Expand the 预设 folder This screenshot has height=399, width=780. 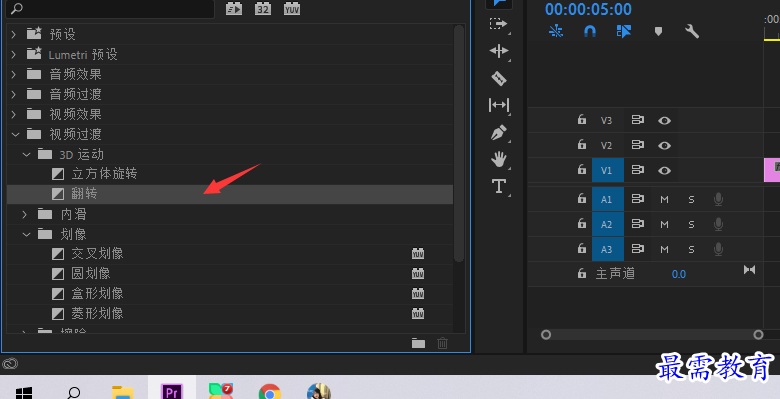pyautogui.click(x=13, y=34)
